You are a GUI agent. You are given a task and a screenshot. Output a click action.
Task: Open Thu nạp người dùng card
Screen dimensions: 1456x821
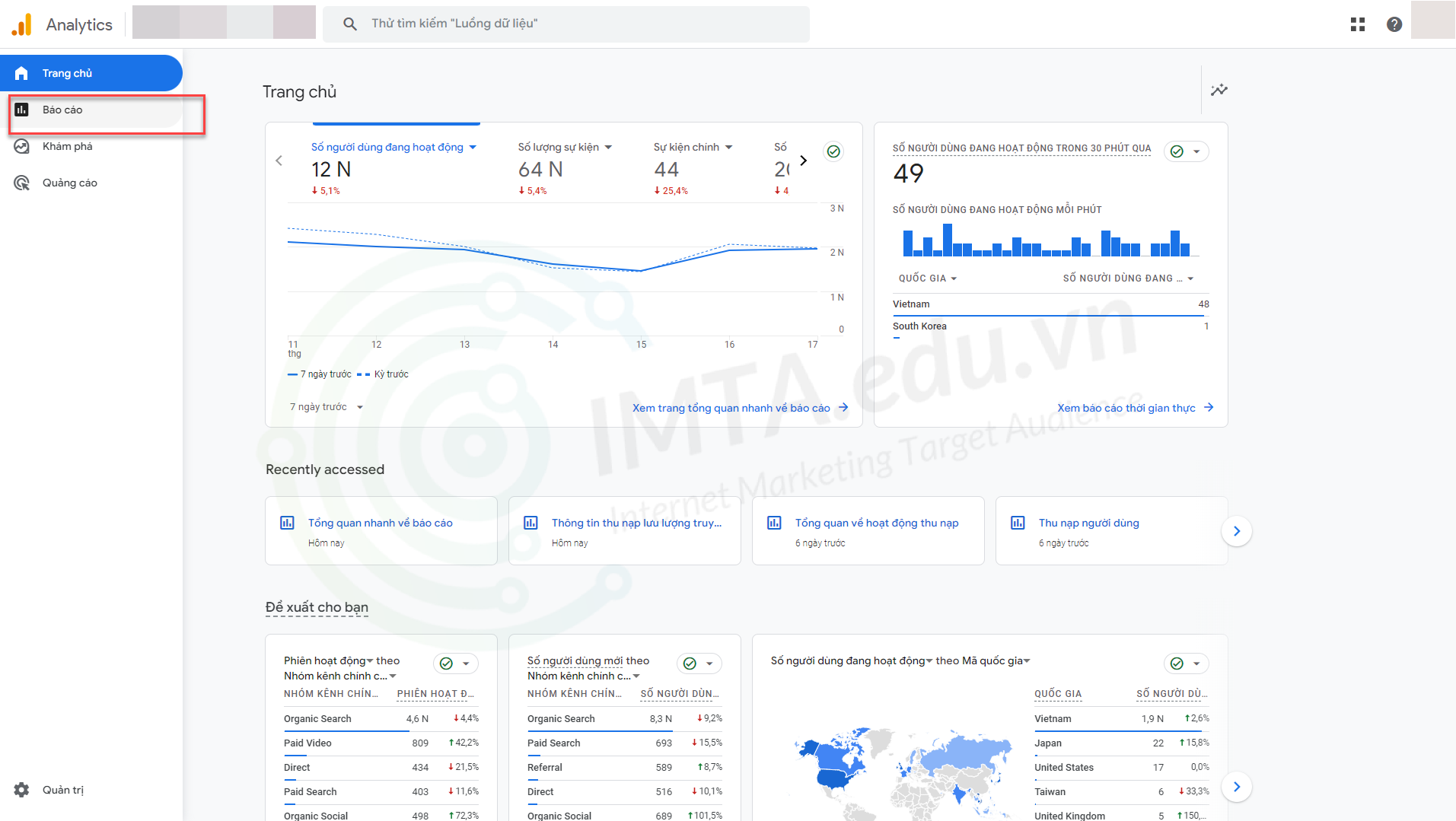(1111, 531)
